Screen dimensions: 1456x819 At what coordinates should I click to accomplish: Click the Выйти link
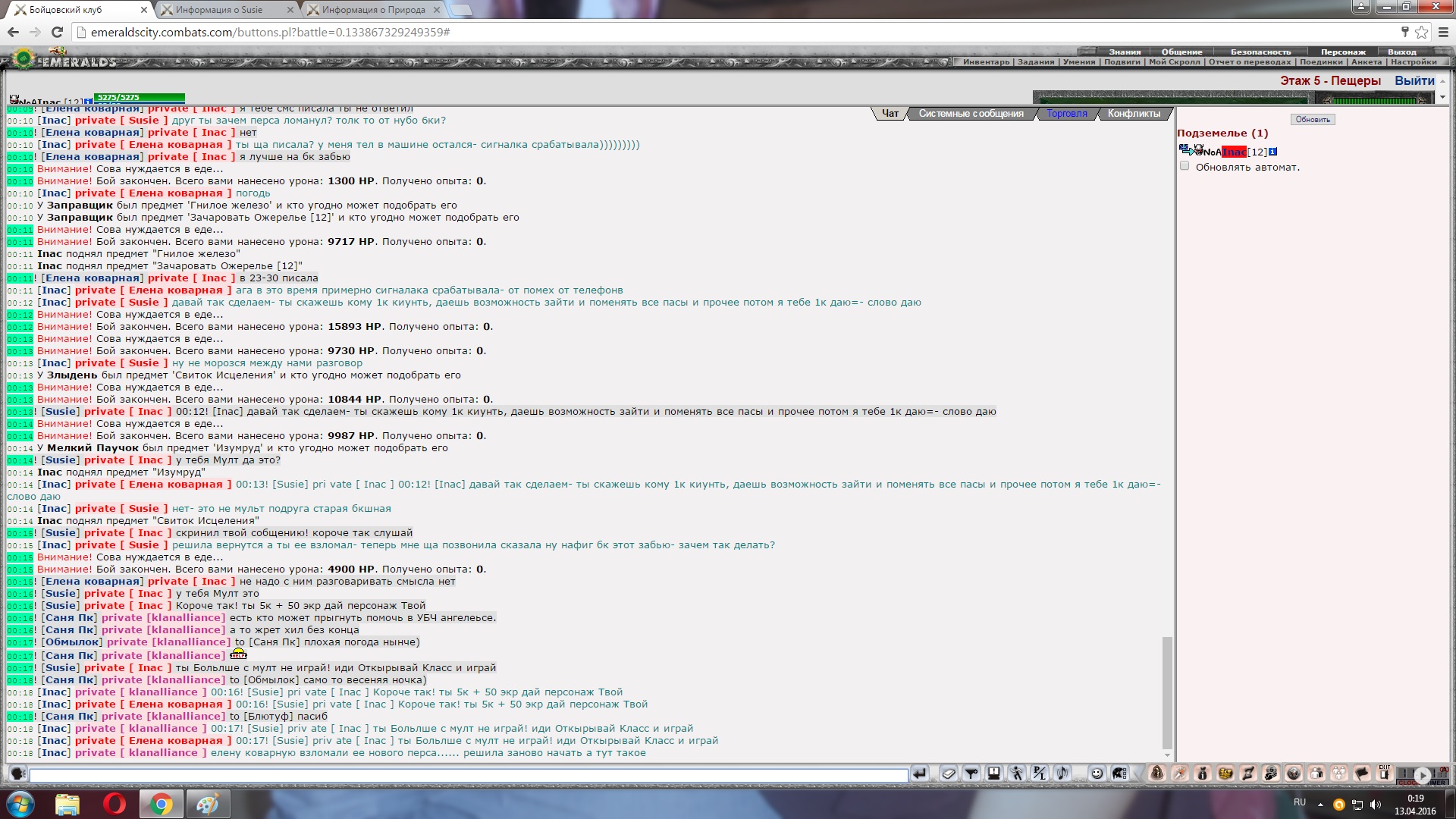coord(1414,80)
